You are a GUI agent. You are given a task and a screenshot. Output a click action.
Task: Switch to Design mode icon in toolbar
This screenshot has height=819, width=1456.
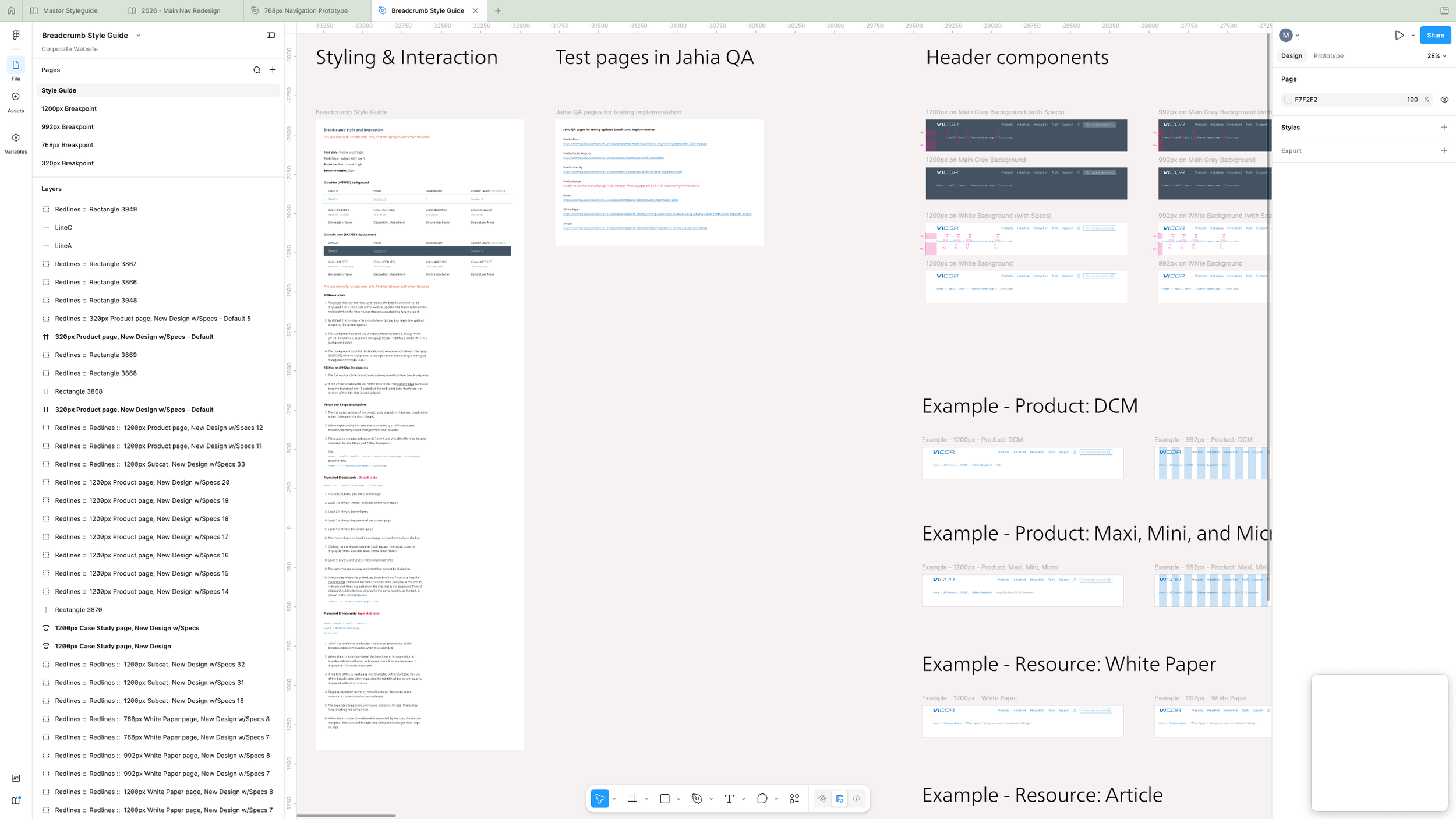[x=839, y=799]
